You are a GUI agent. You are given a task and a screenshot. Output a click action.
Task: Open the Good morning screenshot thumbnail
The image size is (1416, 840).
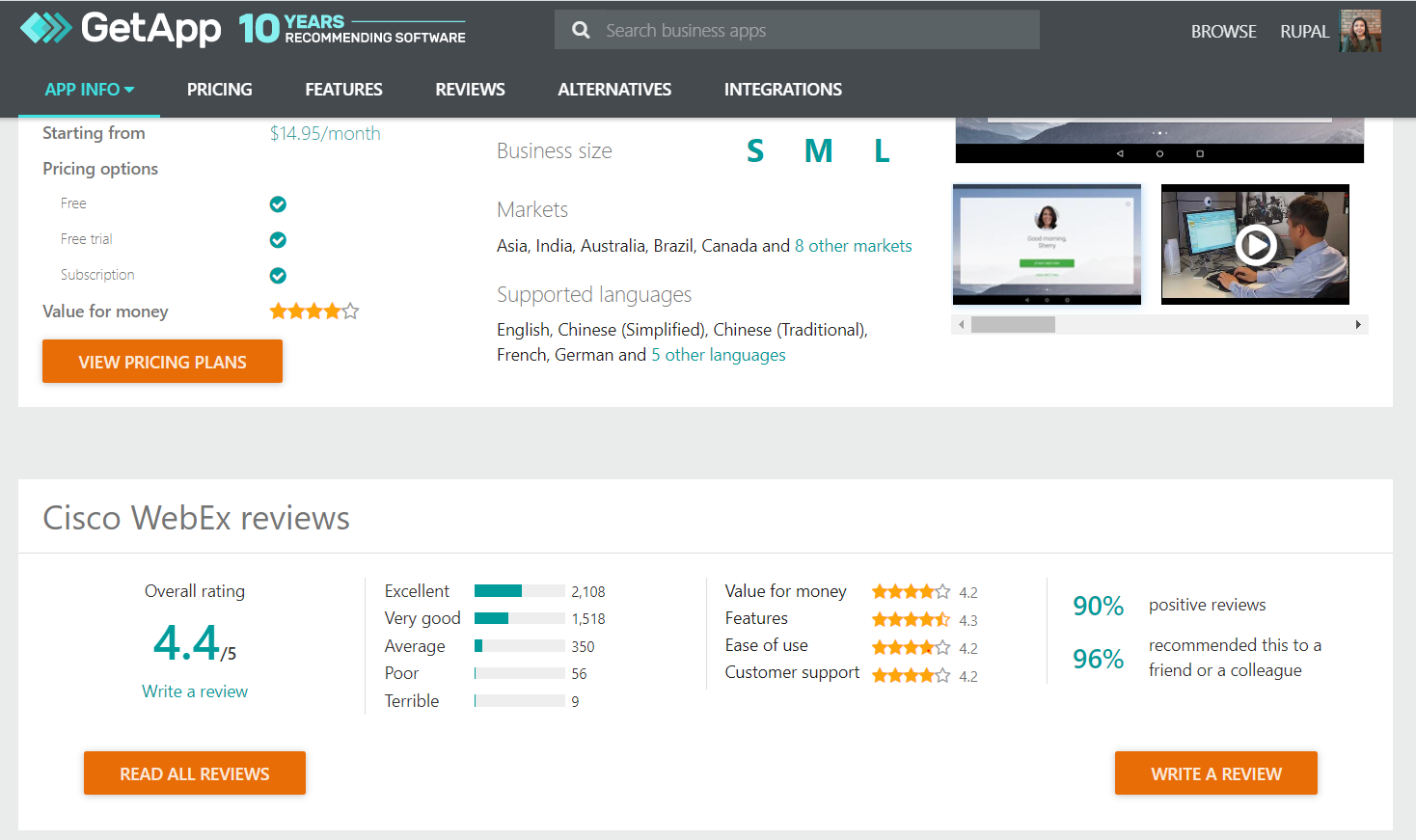click(1047, 245)
